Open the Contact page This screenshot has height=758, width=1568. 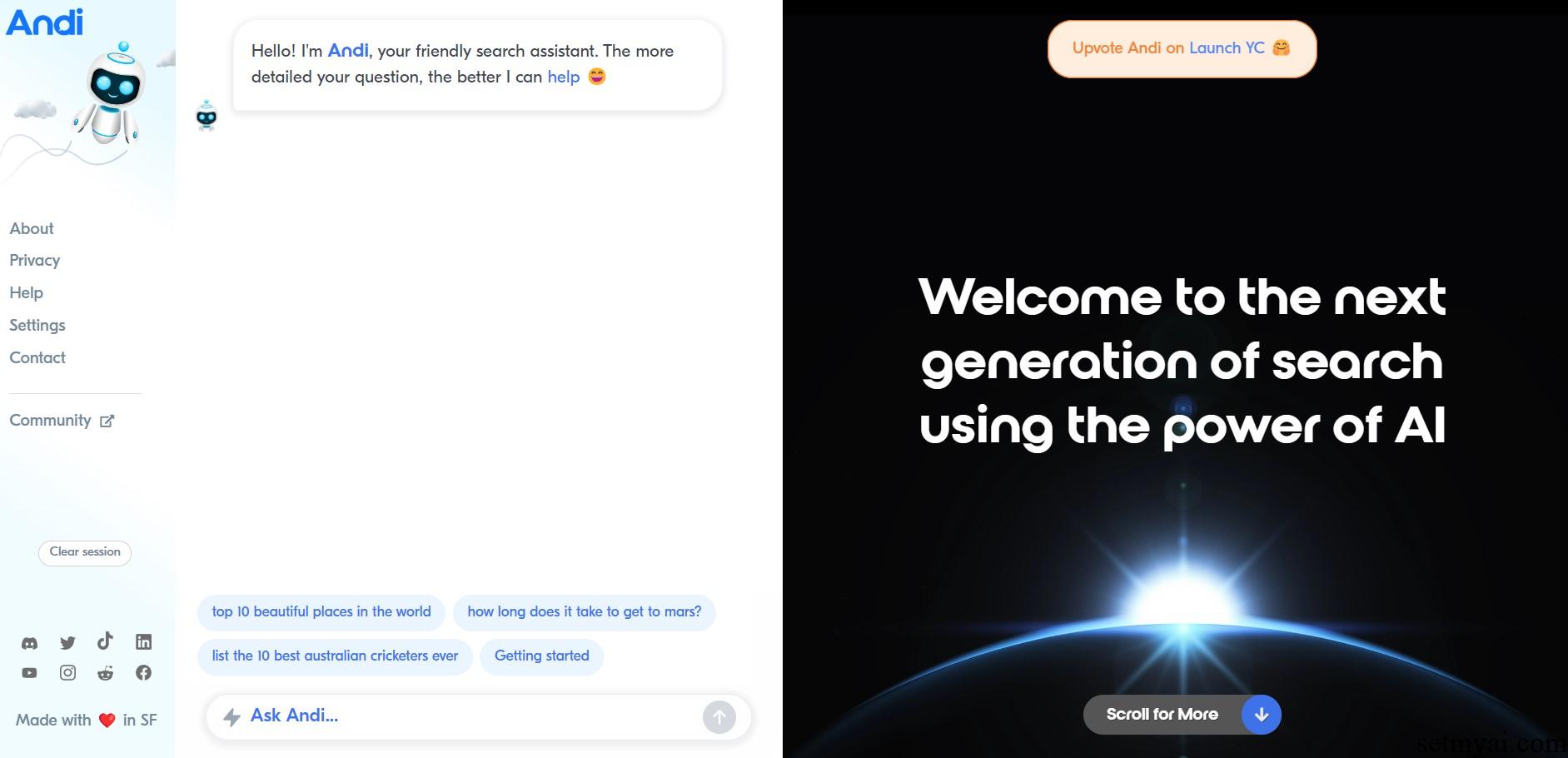(x=37, y=357)
